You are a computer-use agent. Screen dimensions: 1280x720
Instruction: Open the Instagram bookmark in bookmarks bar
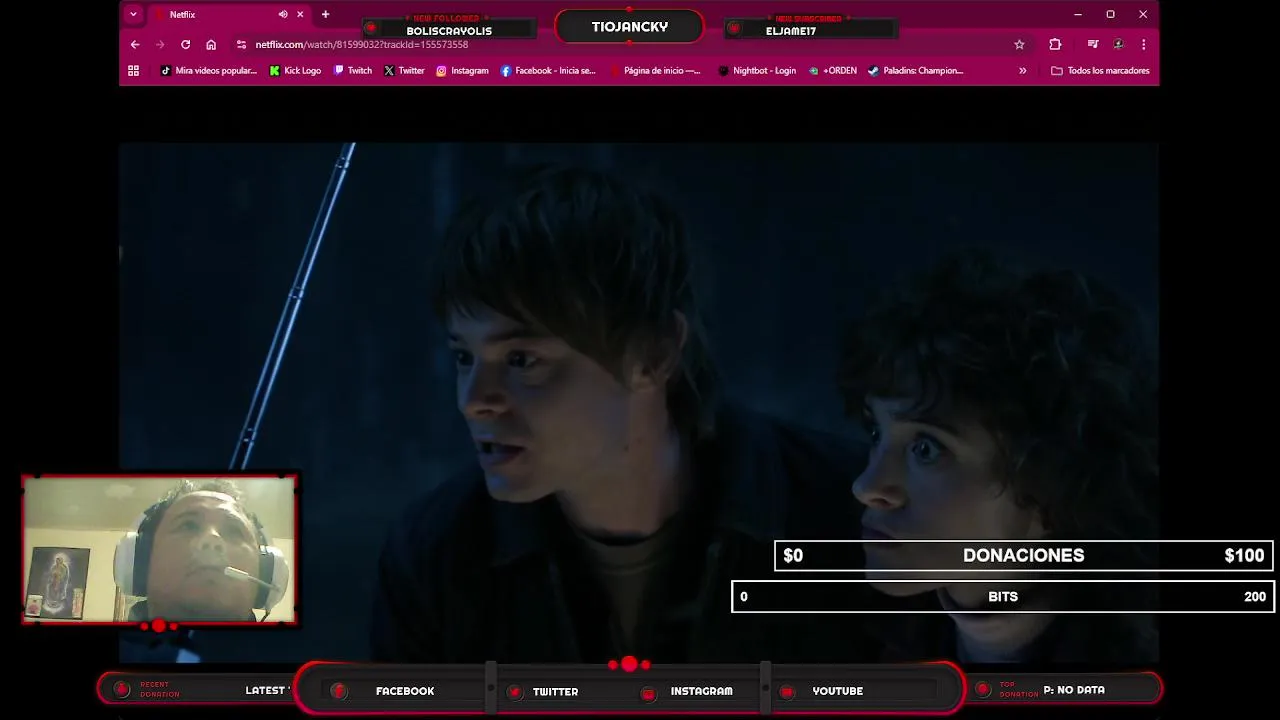(x=462, y=71)
